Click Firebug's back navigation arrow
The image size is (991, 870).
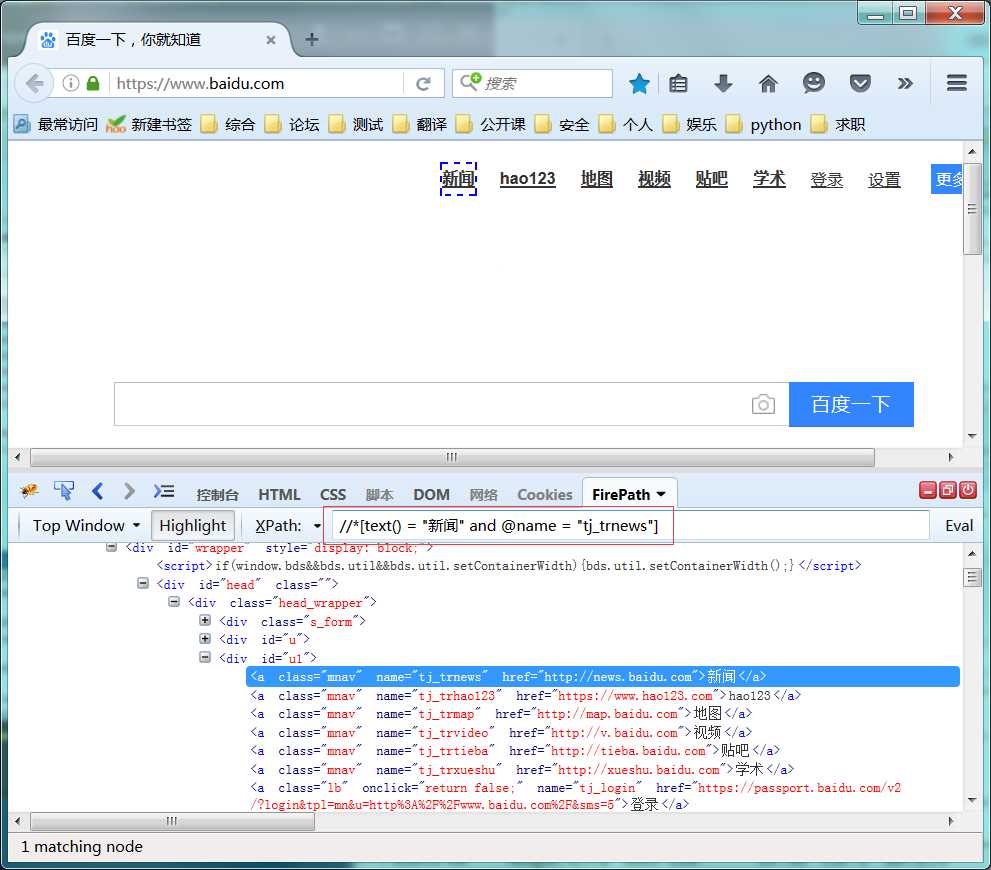[97, 491]
